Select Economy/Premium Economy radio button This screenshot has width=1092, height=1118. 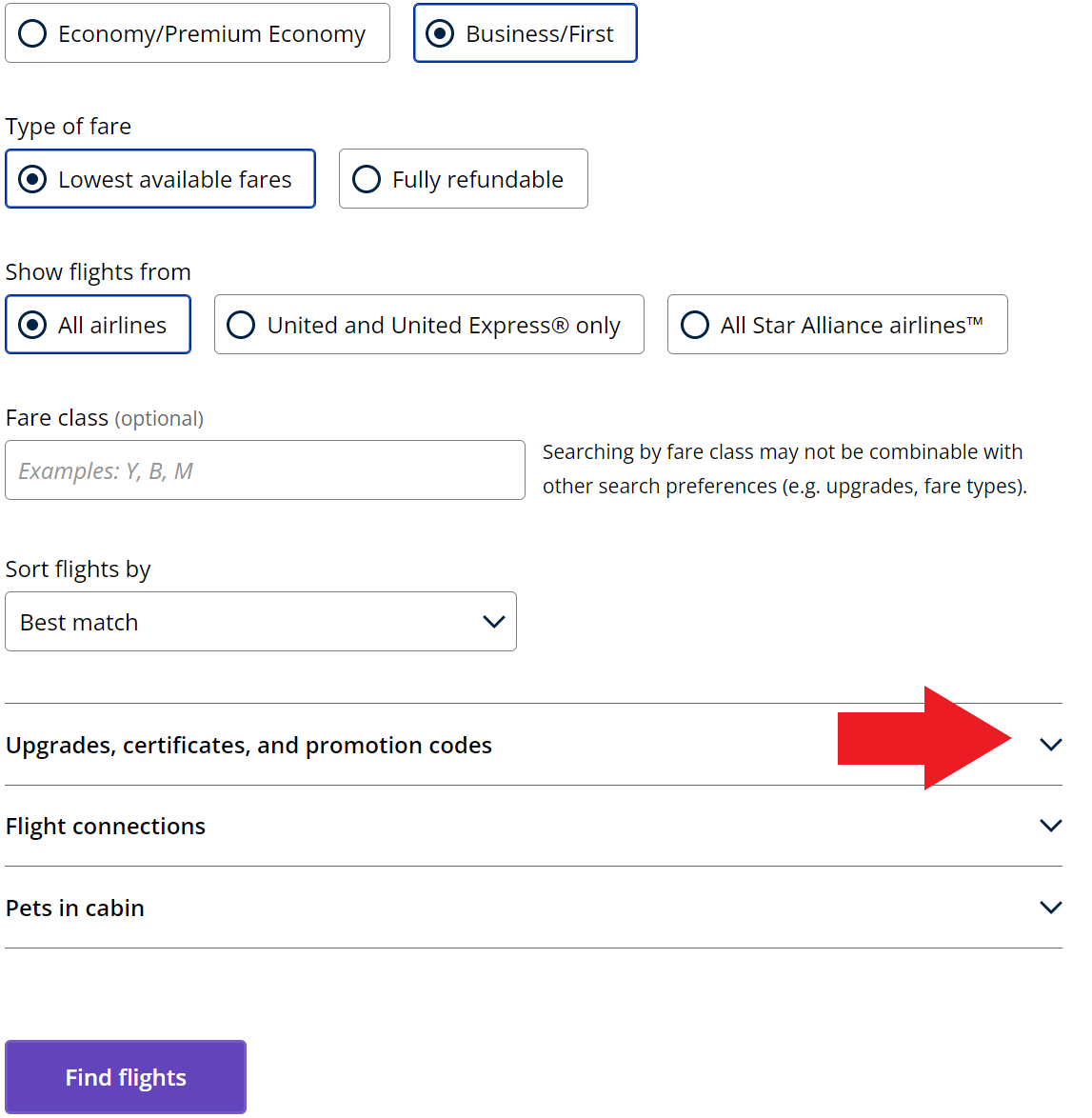(x=197, y=33)
